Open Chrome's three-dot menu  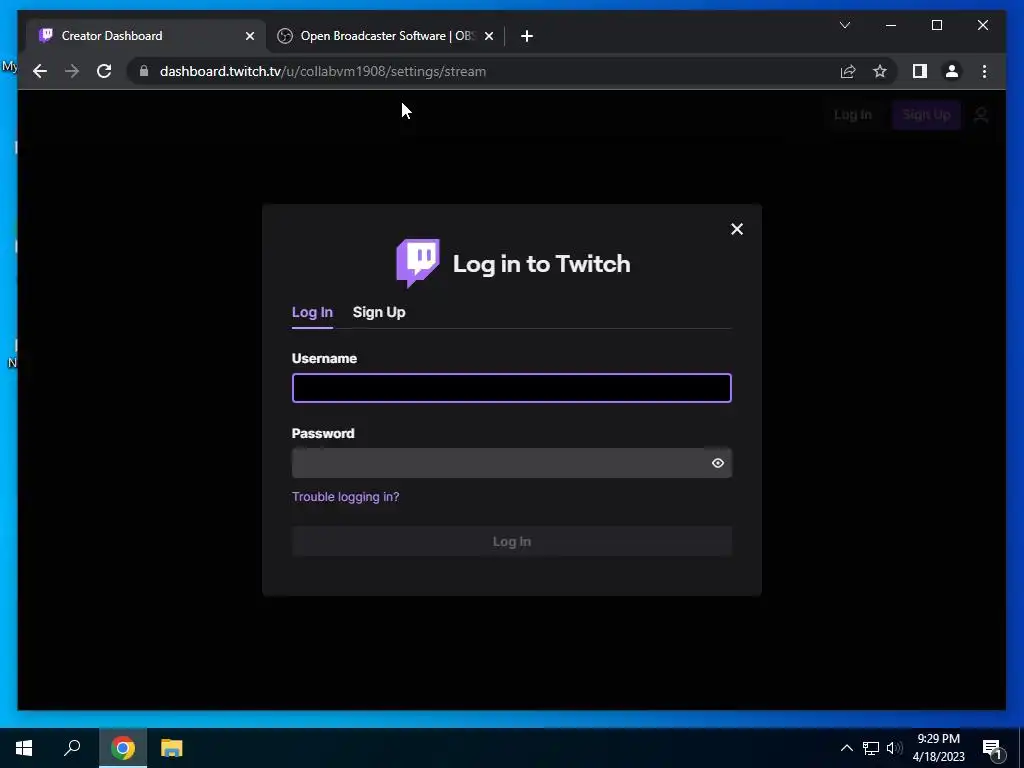point(984,71)
